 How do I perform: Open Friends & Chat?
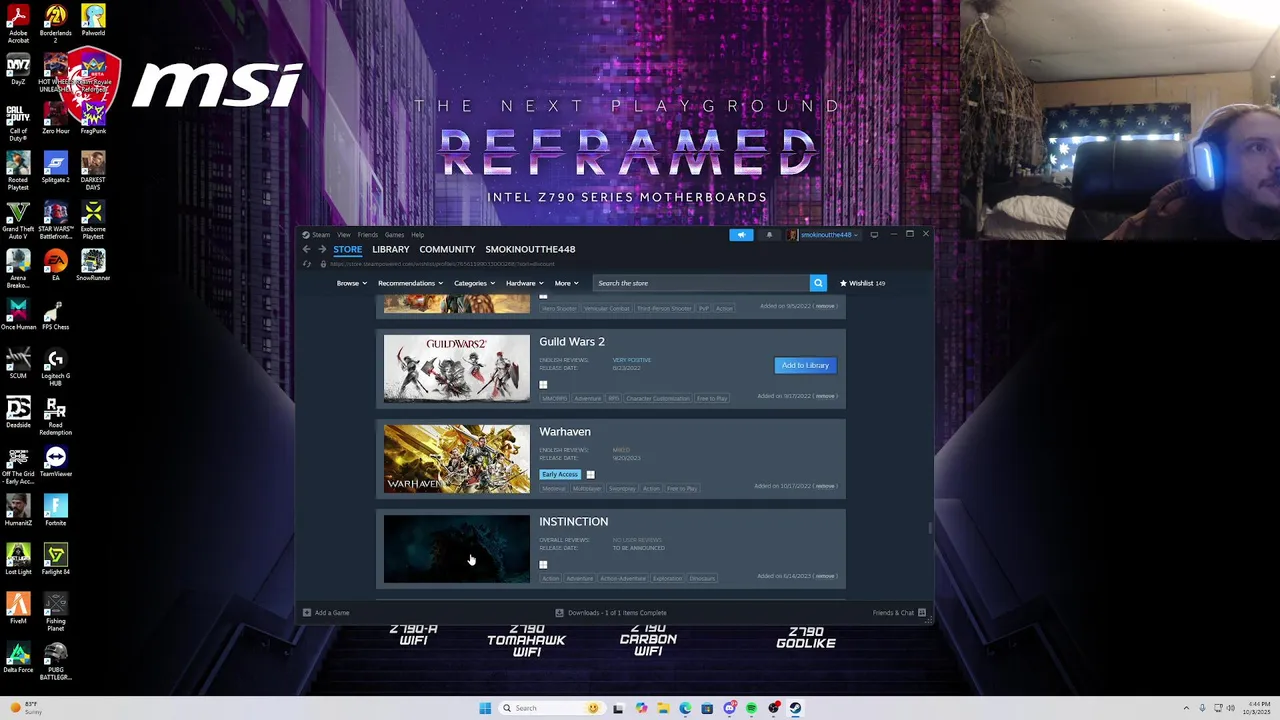(x=898, y=613)
